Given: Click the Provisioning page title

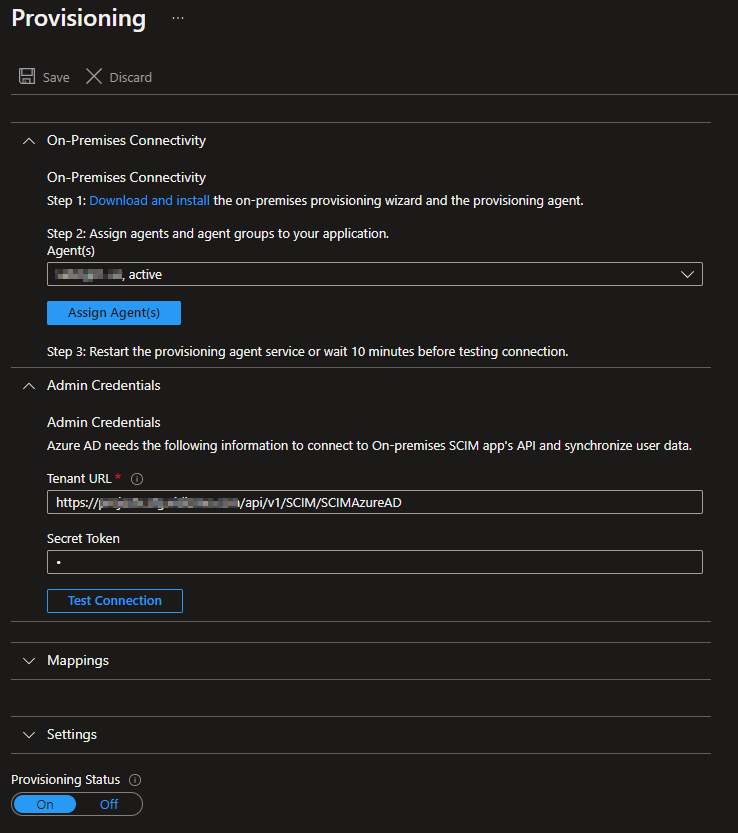Looking at the screenshot, I should (78, 18).
